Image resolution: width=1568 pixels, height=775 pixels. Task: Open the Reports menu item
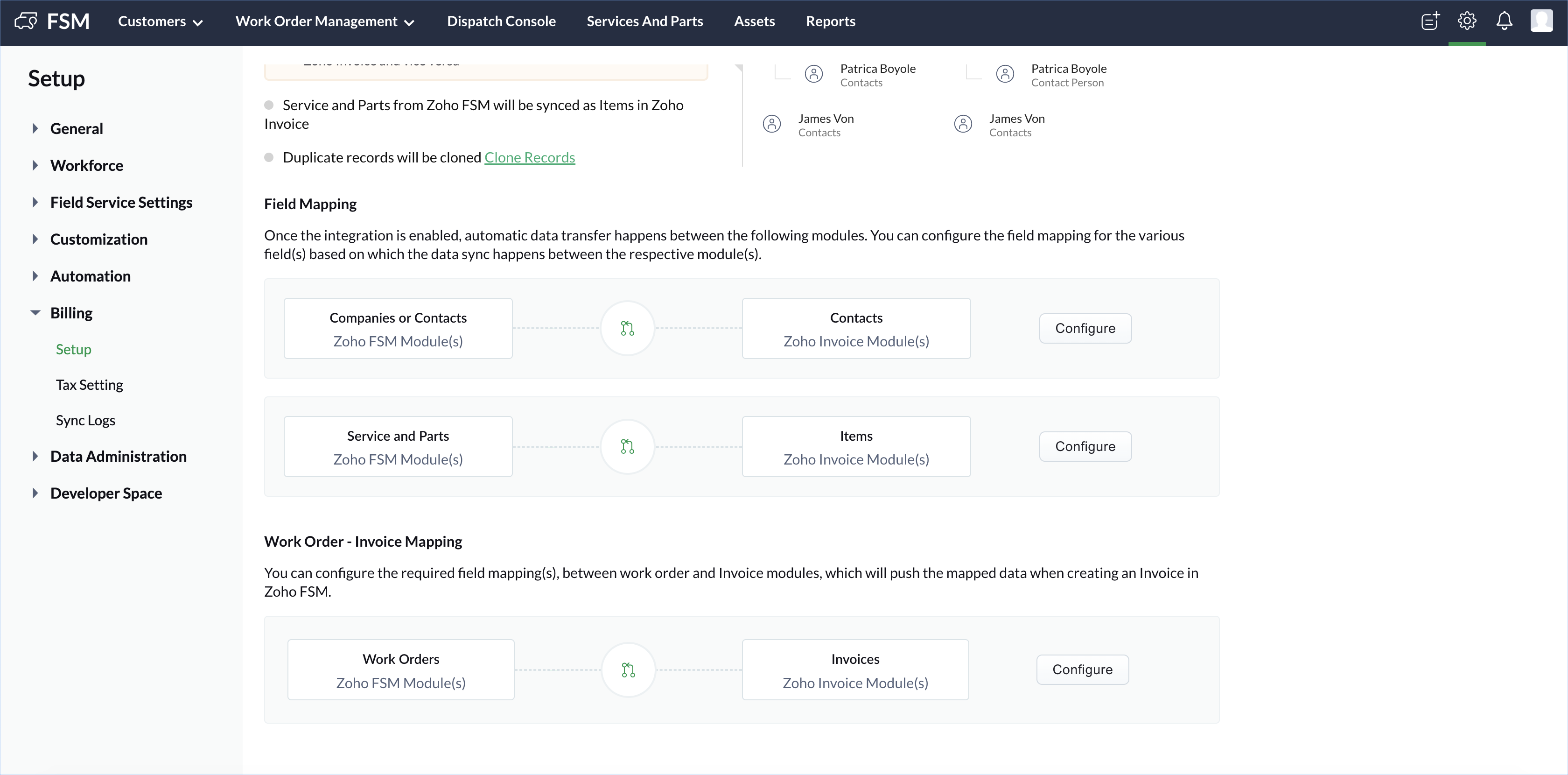[x=830, y=21]
